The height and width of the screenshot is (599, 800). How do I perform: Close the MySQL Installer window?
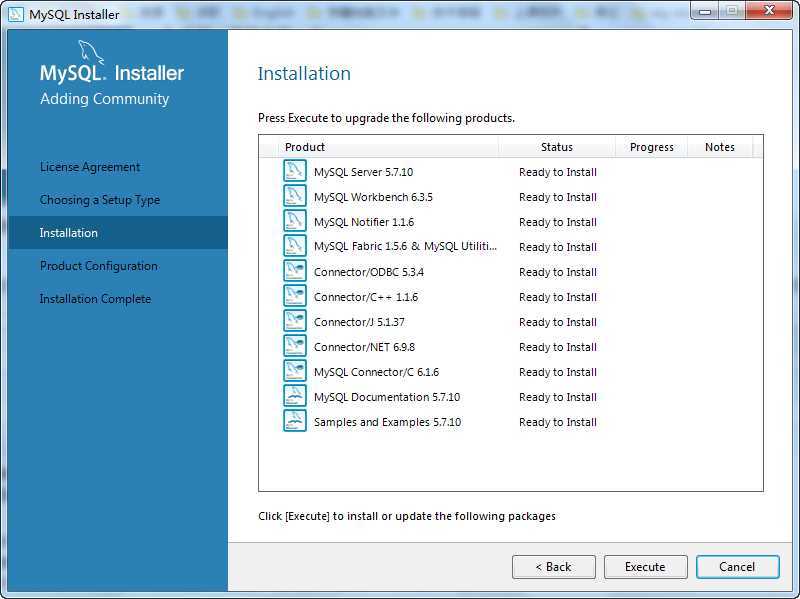pyautogui.click(x=769, y=10)
